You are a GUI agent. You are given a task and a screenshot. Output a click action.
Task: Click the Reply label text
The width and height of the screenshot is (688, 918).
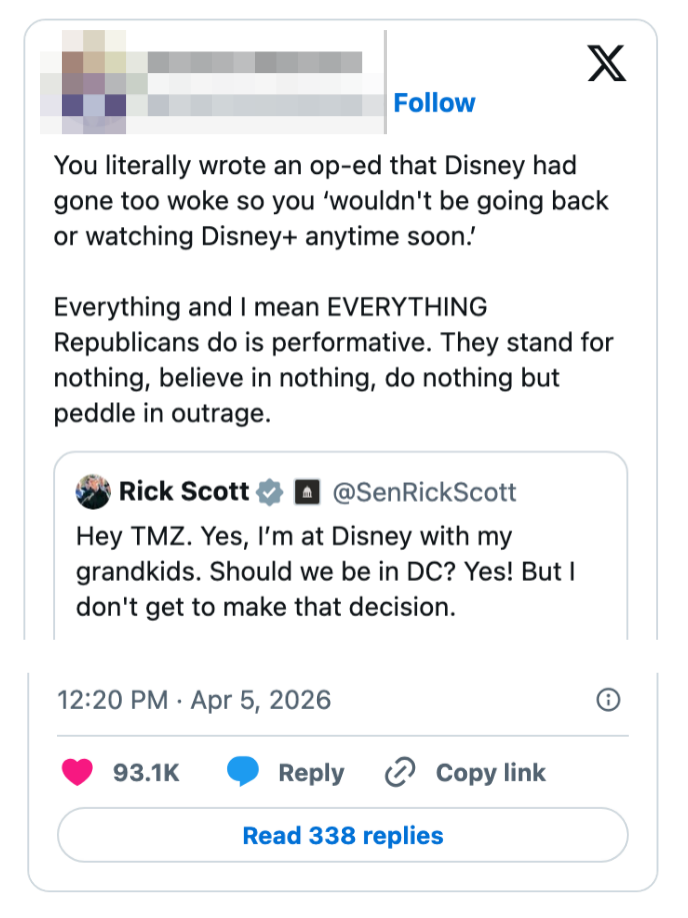pos(310,772)
